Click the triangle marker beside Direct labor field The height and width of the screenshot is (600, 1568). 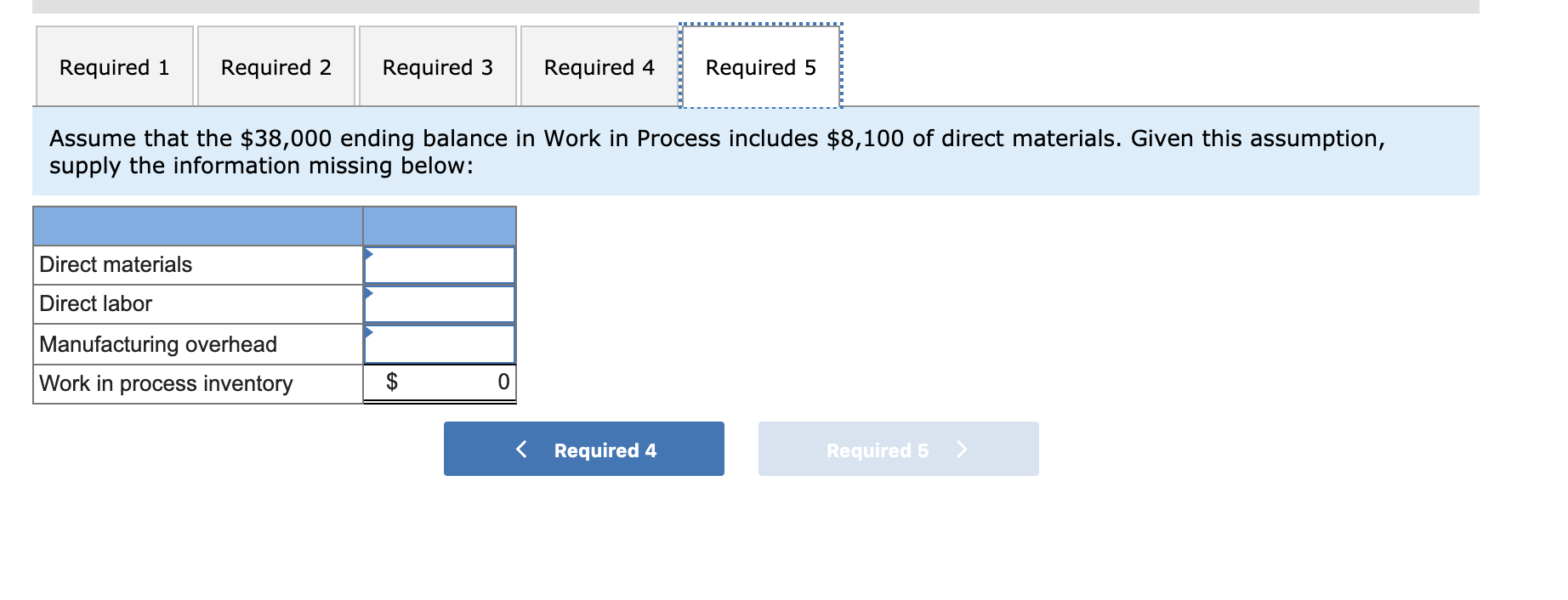[x=369, y=293]
